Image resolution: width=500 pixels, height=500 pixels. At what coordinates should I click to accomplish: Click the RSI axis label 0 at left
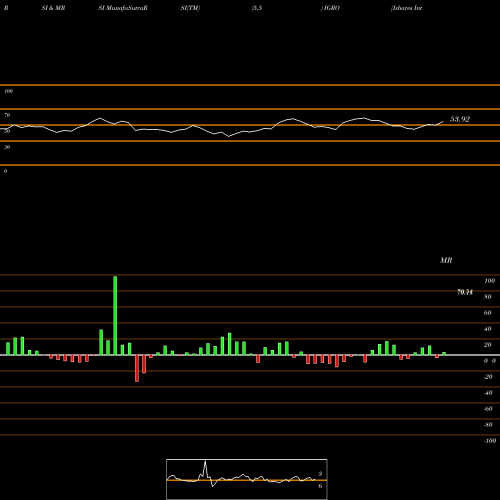(x=5, y=171)
